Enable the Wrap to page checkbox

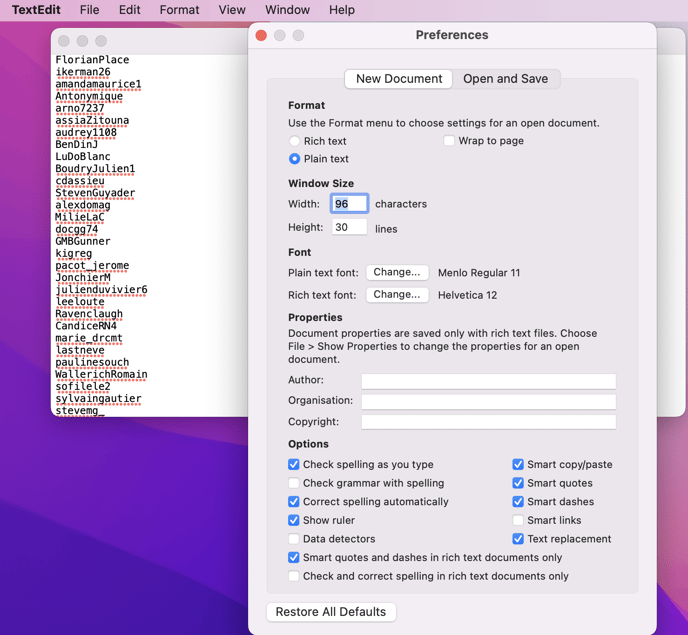point(448,141)
